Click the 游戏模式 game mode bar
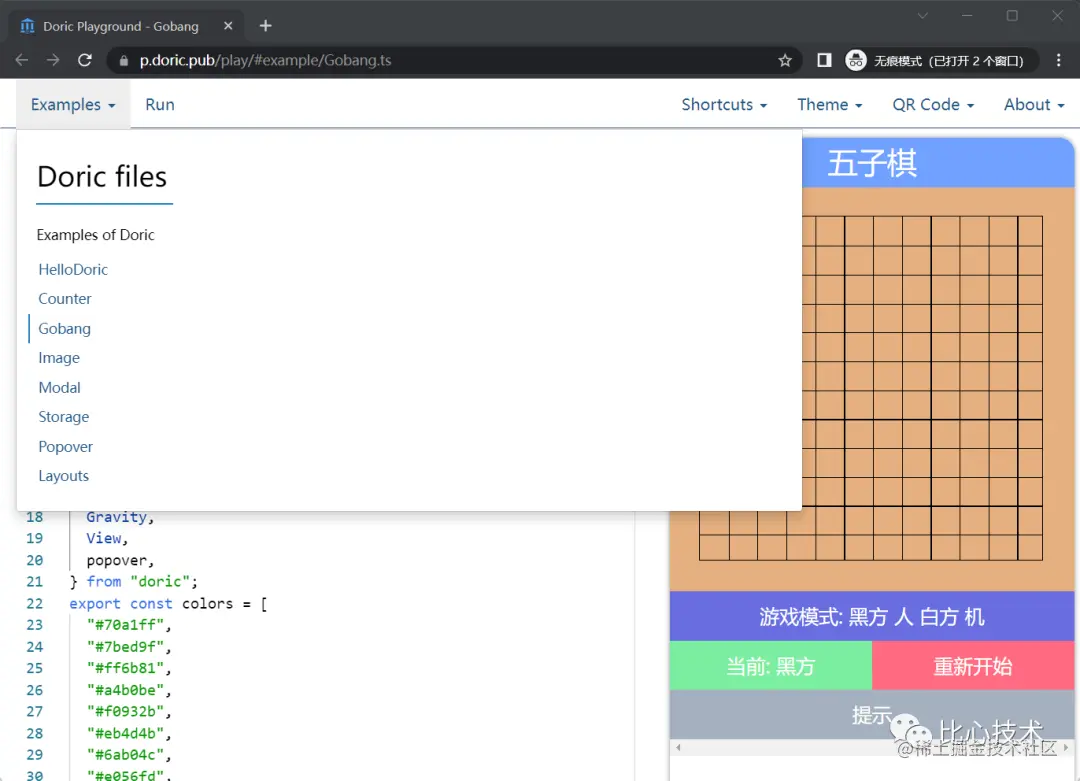Viewport: 1080px width, 781px height. (871, 616)
